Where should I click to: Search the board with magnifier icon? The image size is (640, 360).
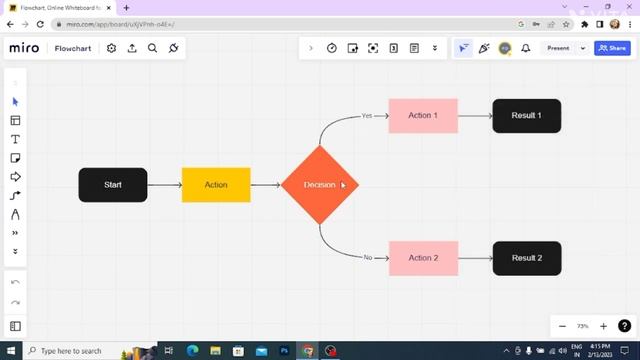coord(152,48)
